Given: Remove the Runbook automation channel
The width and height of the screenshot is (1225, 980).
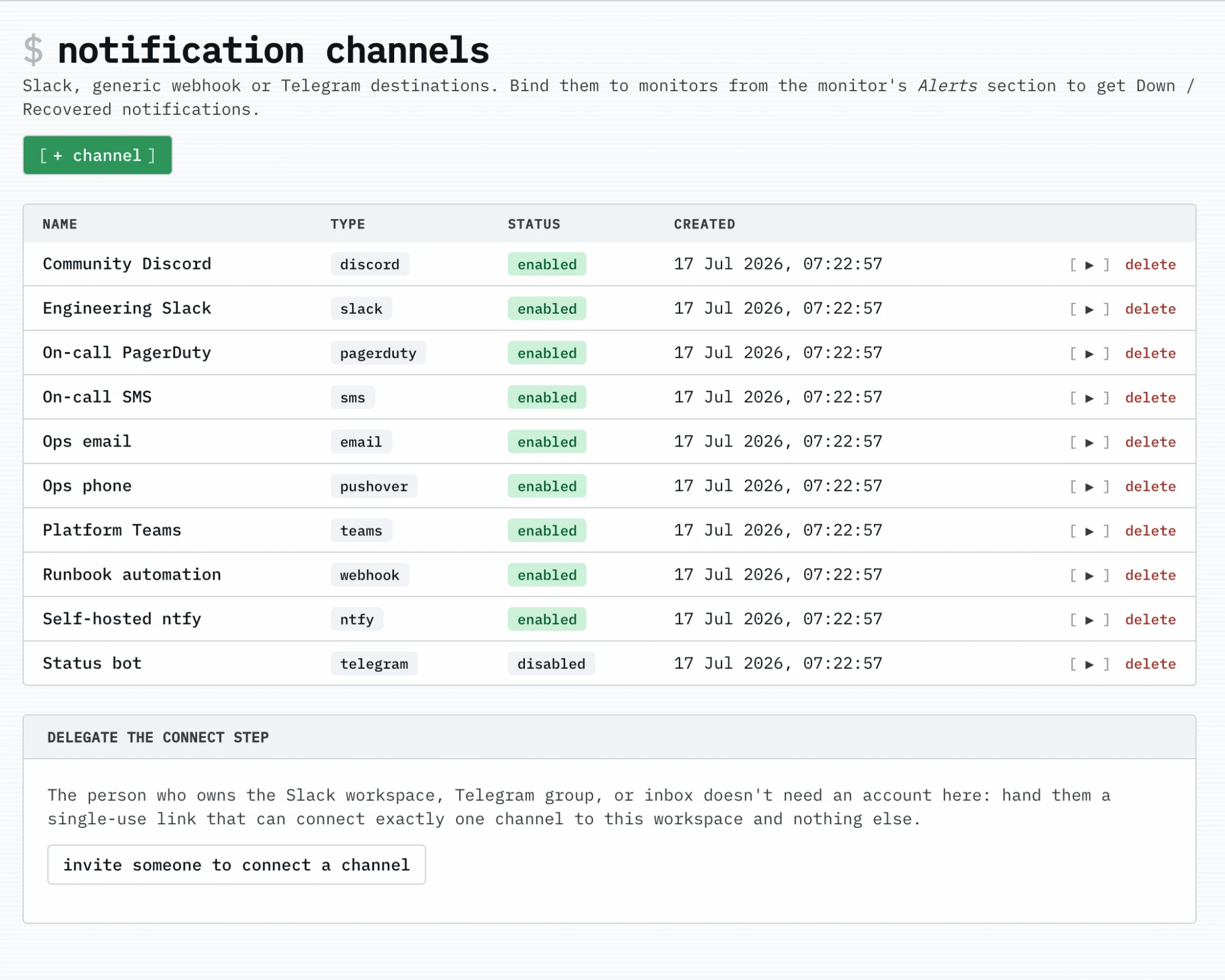Looking at the screenshot, I should (1150, 575).
